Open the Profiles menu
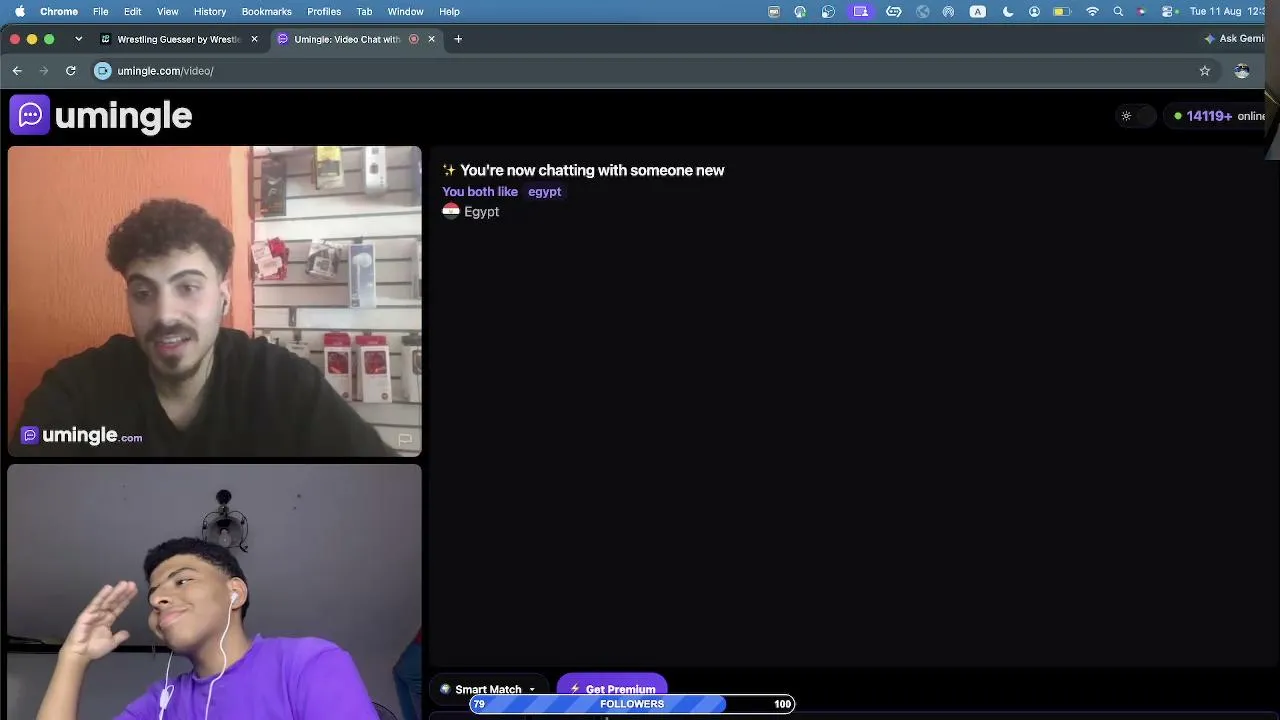 (x=324, y=11)
